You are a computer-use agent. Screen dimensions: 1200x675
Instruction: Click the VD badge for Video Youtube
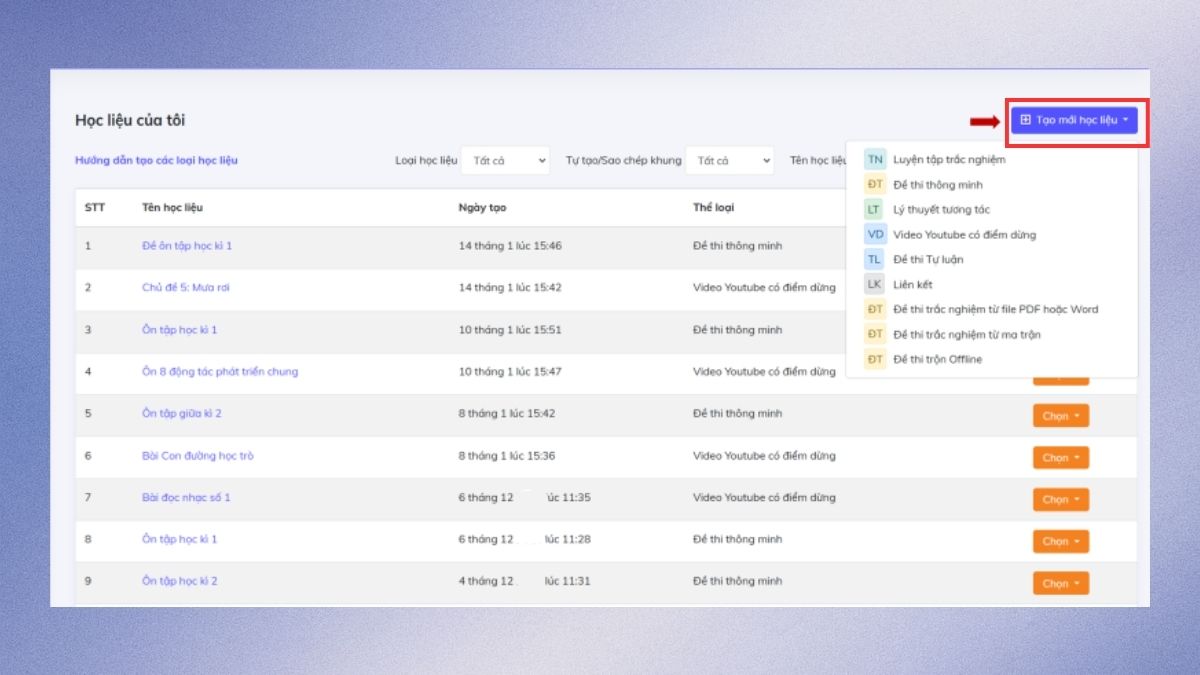pos(875,234)
